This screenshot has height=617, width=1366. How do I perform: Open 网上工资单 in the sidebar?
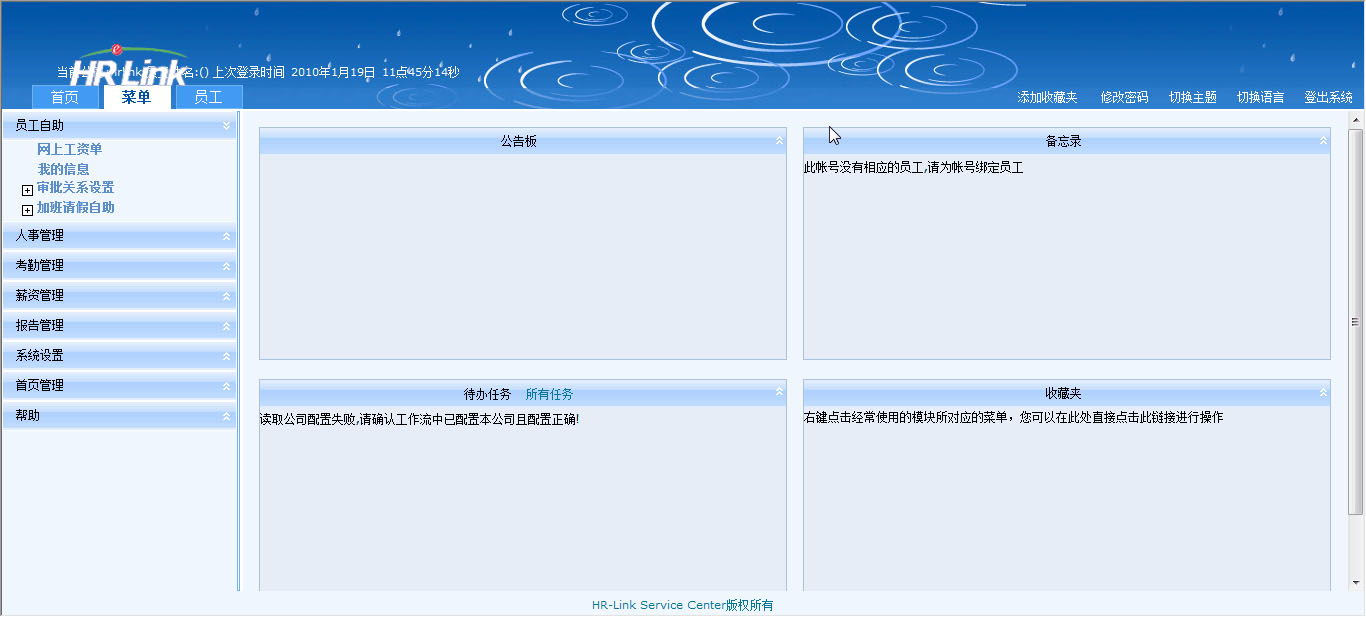(x=70, y=149)
